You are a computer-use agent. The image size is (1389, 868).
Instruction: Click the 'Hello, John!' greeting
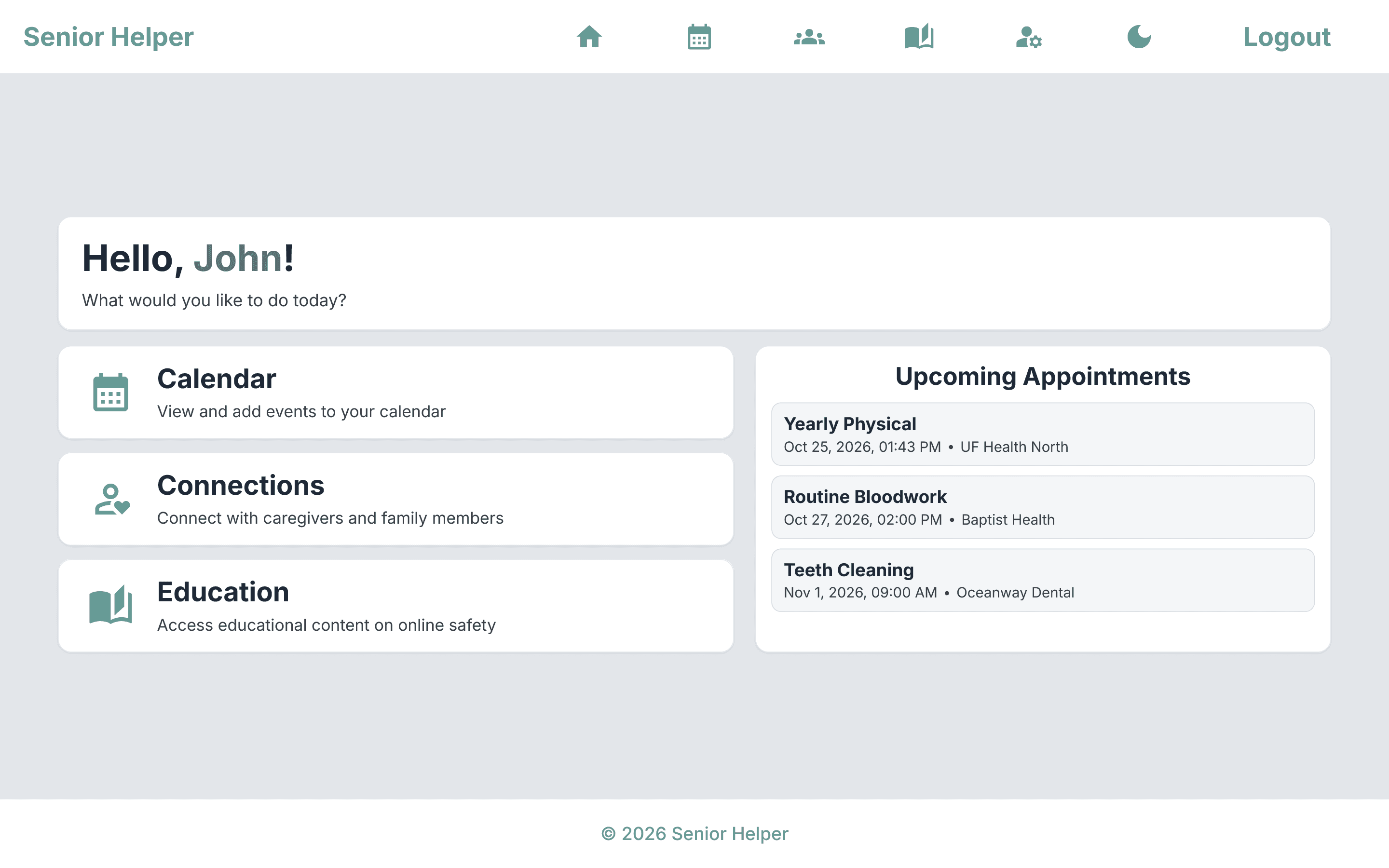click(188, 258)
